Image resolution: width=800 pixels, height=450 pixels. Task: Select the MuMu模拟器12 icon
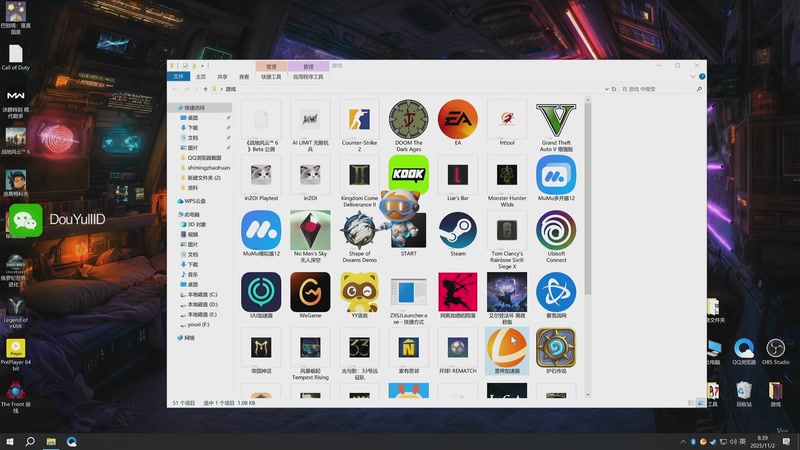pyautogui.click(x=261, y=233)
